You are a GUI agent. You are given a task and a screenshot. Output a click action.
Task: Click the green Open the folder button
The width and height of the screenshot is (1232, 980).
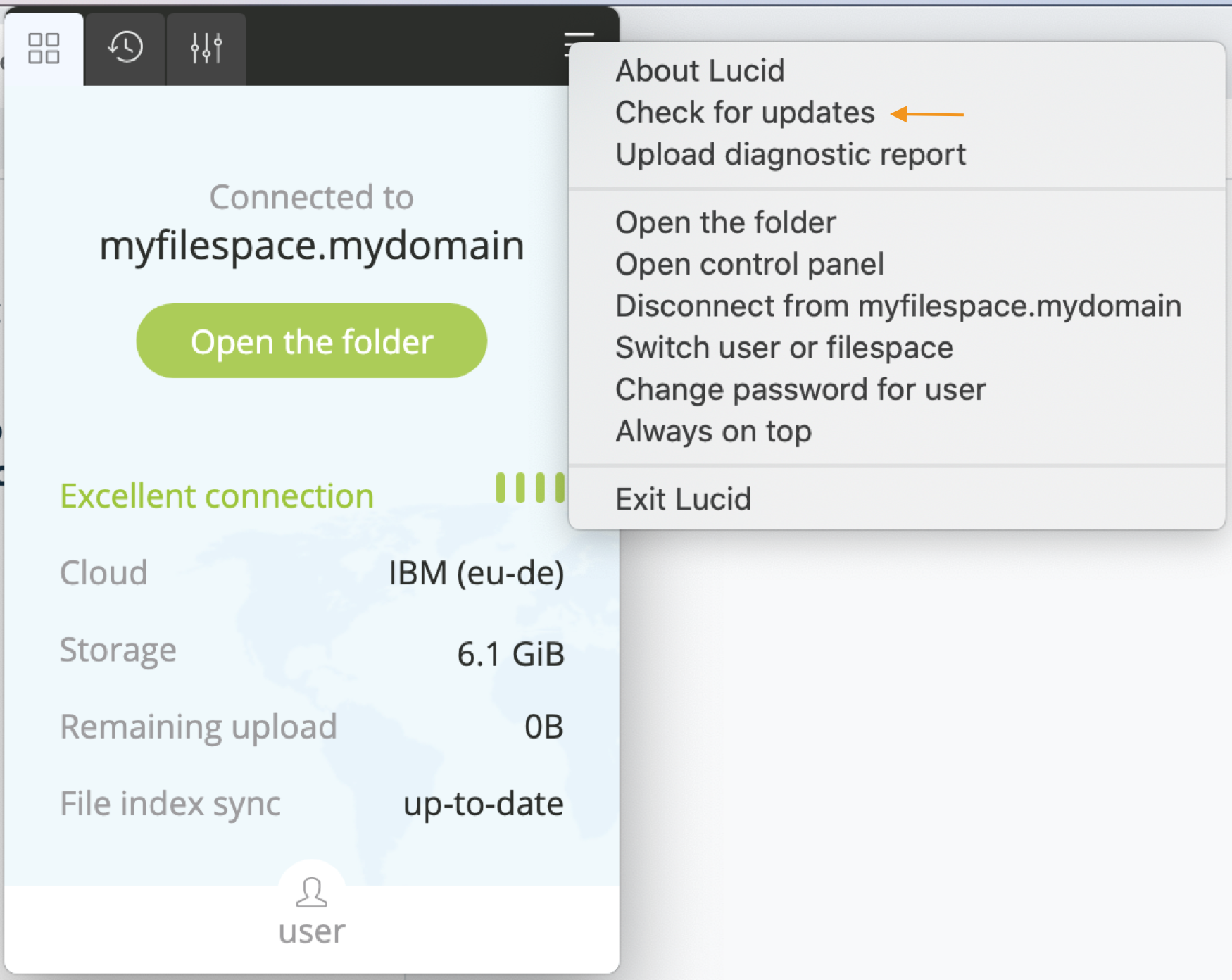pos(311,341)
